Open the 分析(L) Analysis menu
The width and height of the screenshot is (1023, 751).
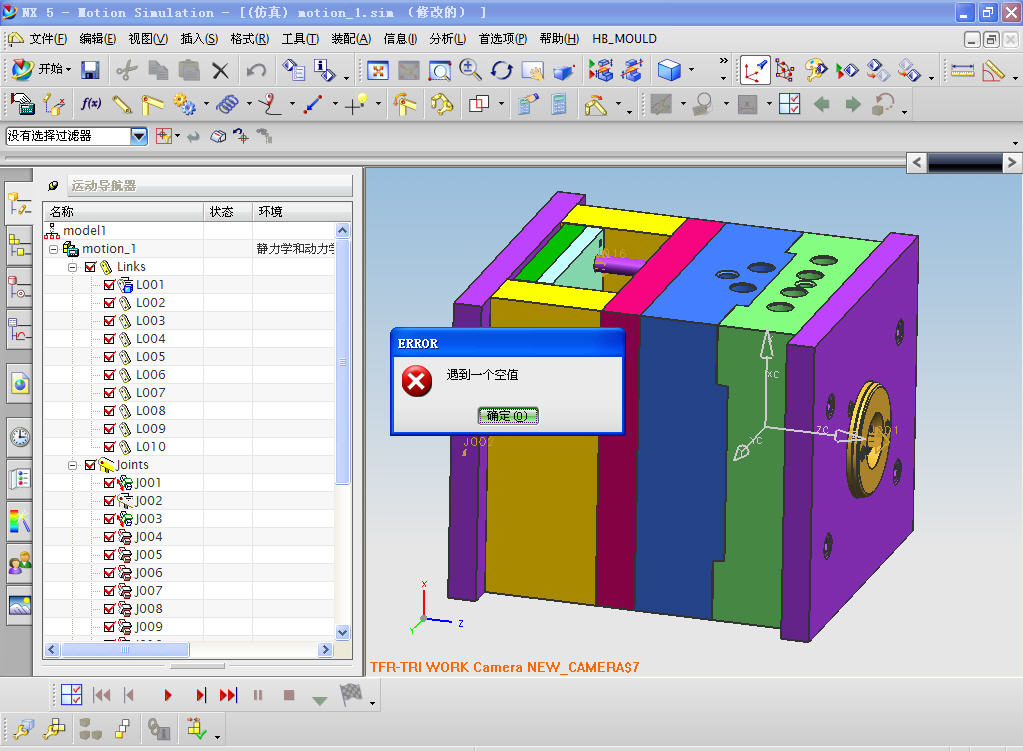[x=448, y=38]
